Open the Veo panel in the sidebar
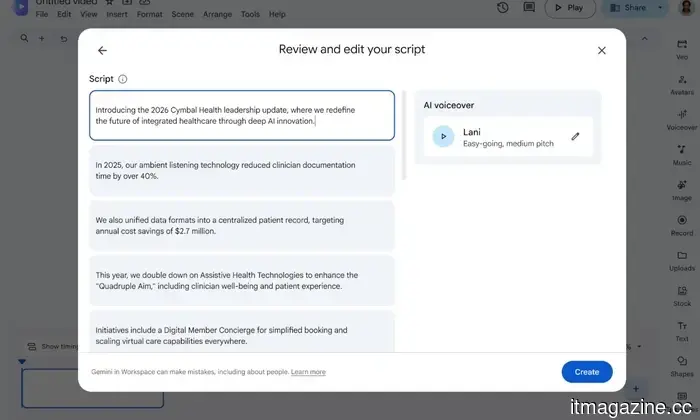 pyautogui.click(x=682, y=49)
